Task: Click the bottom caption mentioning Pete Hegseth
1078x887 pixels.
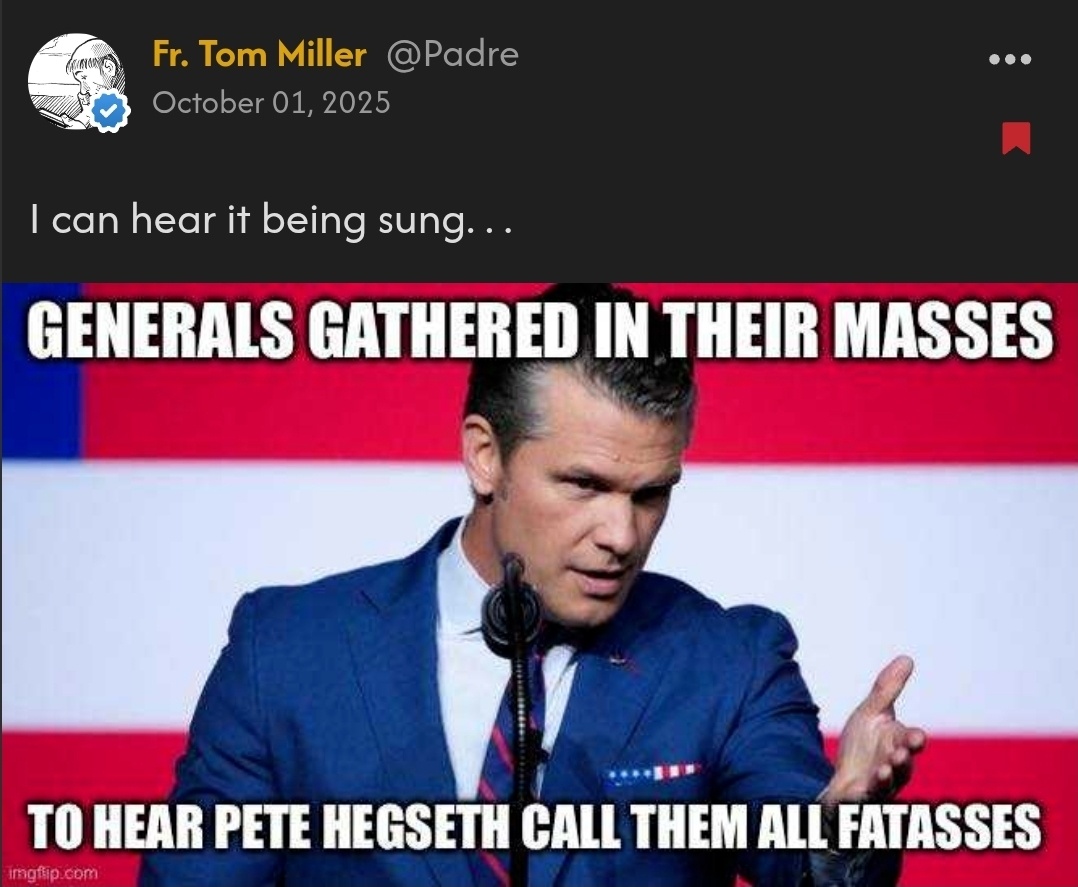Action: click(x=535, y=829)
